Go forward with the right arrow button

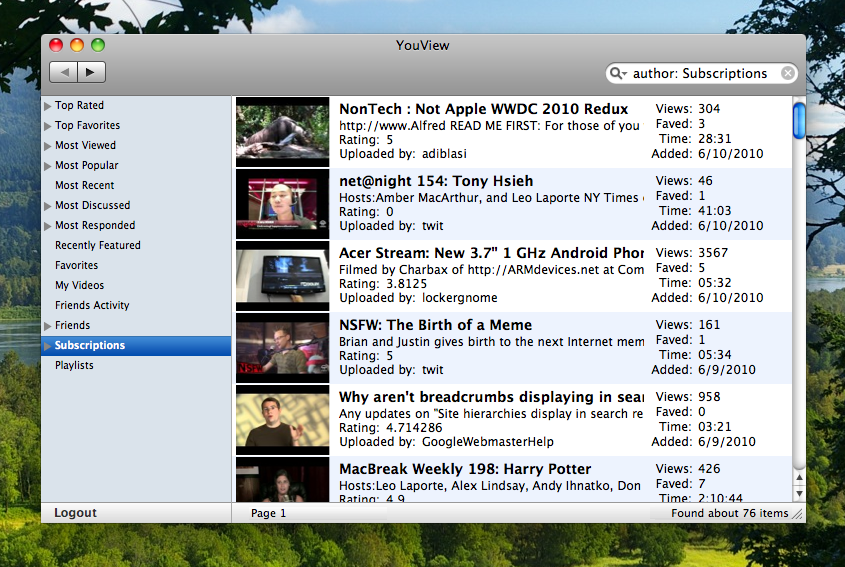91,72
